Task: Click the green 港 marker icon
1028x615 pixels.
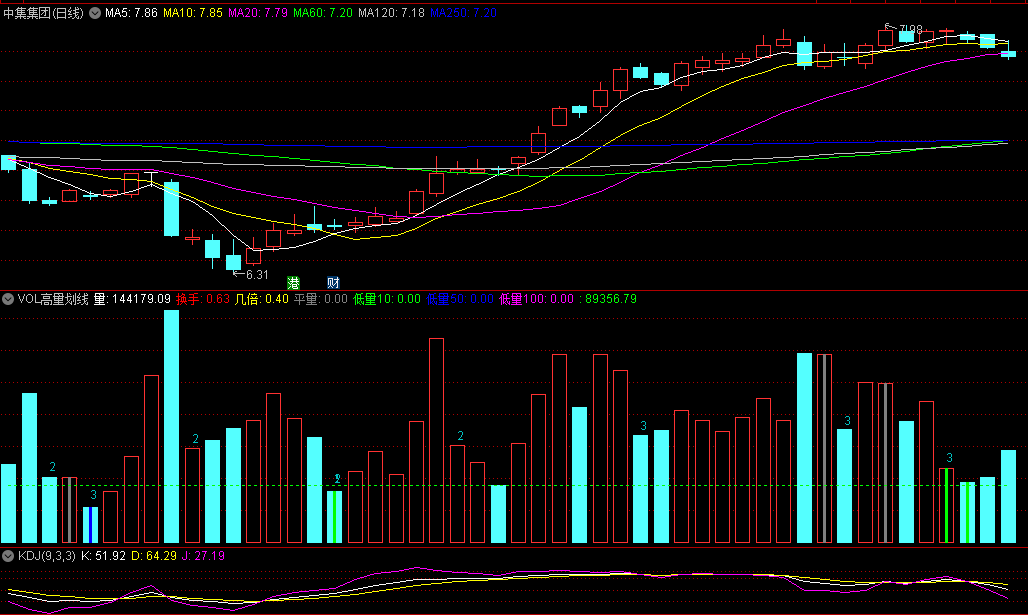Action: 293,283
